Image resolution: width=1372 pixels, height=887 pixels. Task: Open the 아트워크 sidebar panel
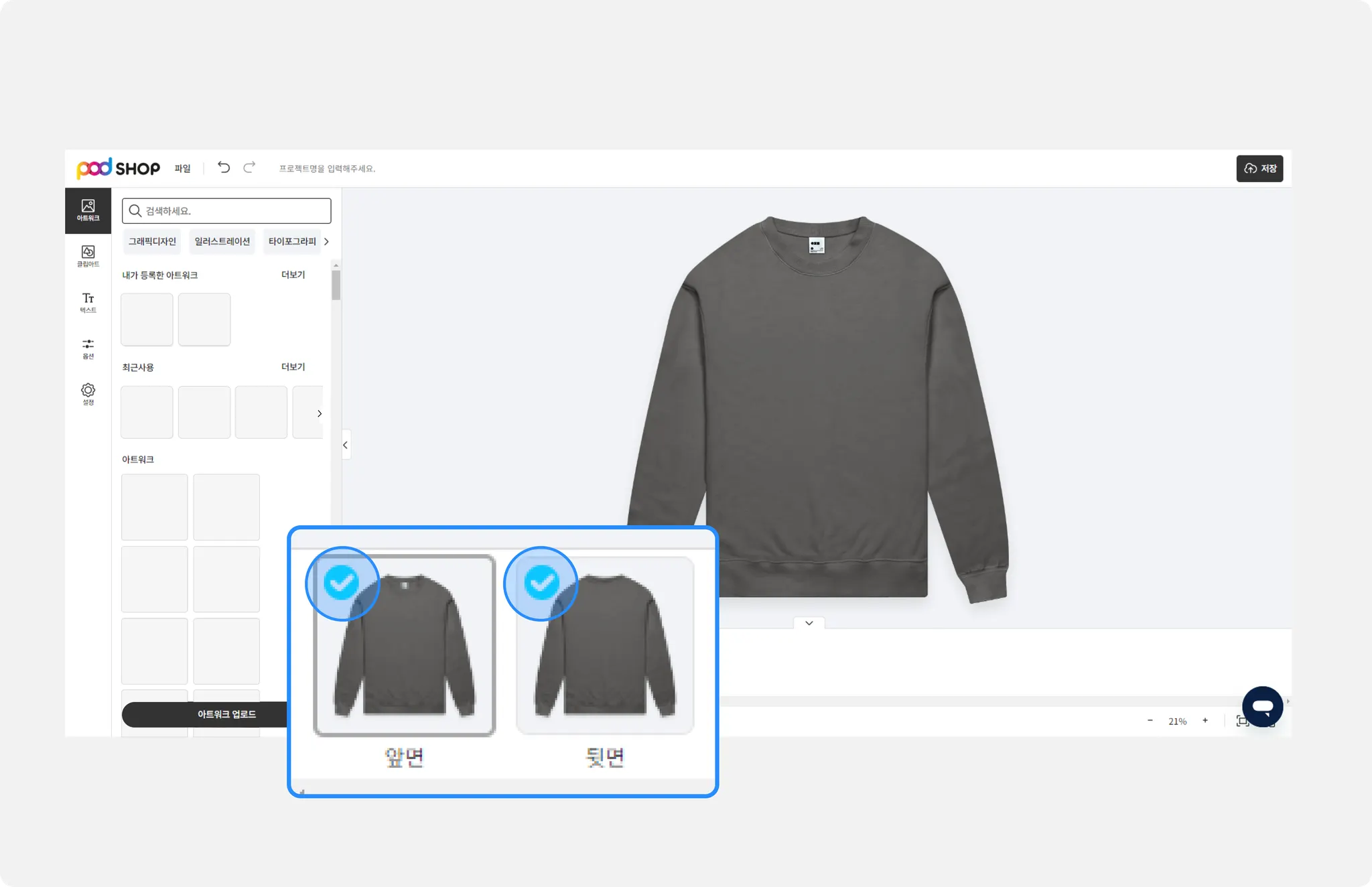(x=88, y=210)
